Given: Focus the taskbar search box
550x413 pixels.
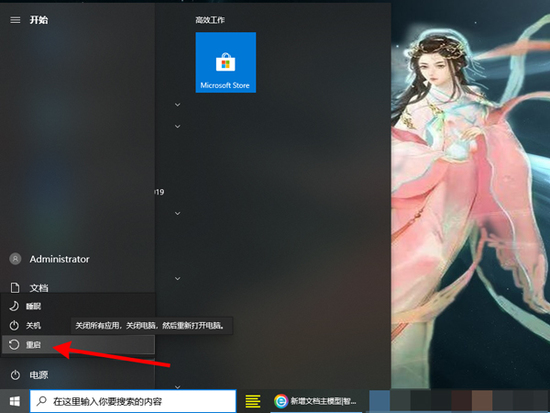Looking at the screenshot, I should coord(133,401).
